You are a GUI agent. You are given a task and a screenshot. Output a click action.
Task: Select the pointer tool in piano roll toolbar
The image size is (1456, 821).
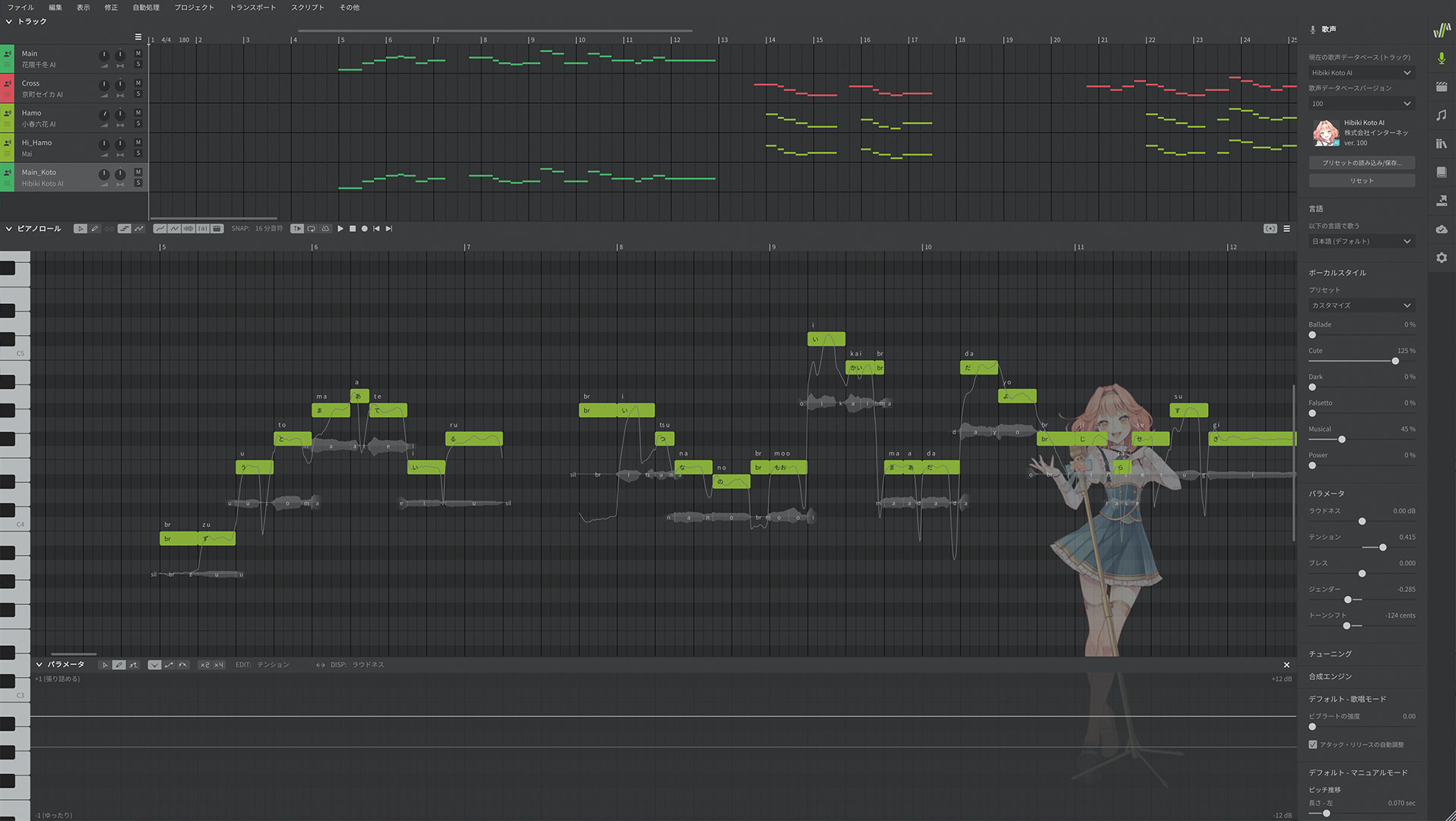(x=80, y=229)
